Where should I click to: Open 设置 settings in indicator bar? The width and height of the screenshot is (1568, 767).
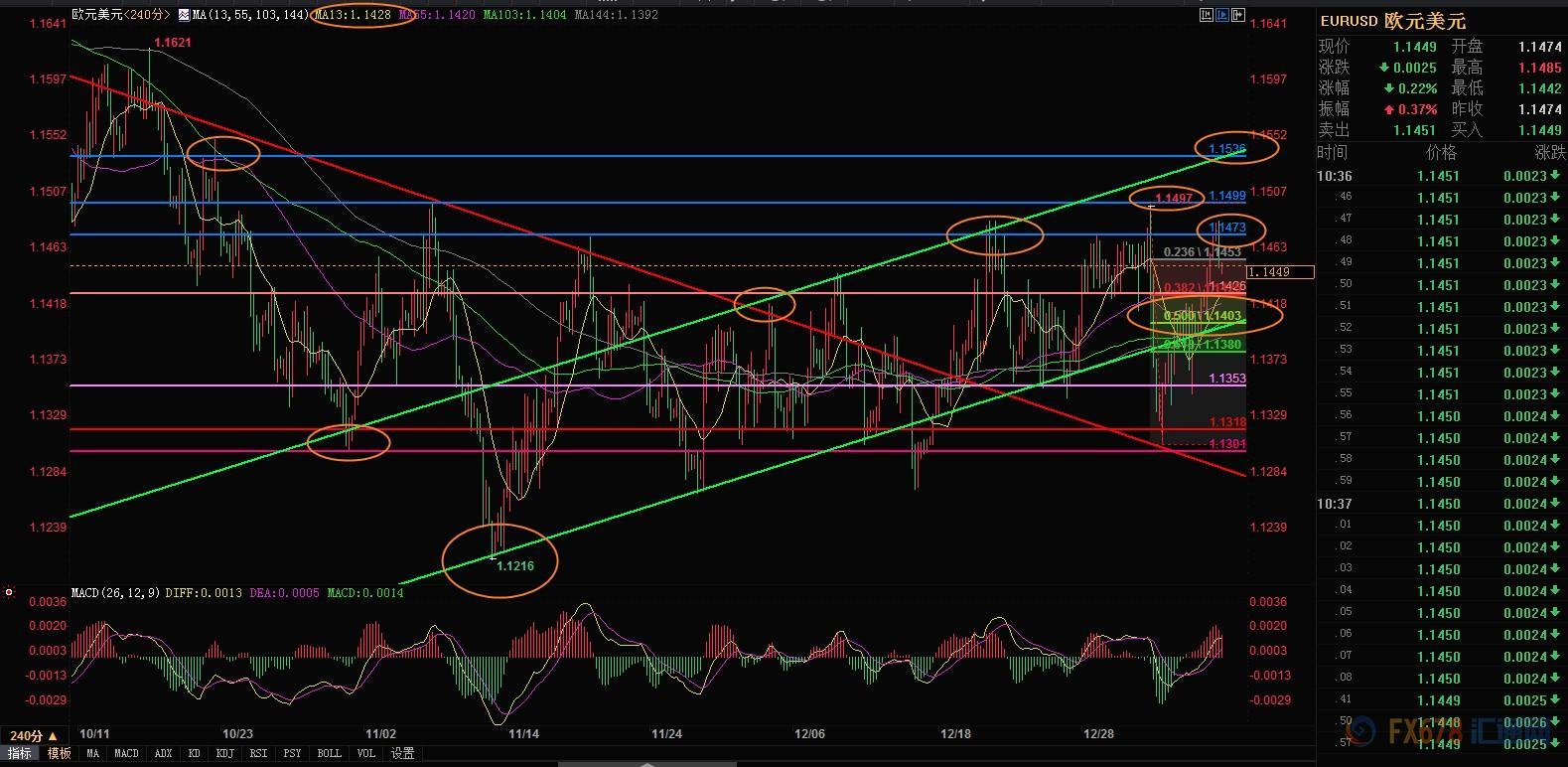point(402,754)
